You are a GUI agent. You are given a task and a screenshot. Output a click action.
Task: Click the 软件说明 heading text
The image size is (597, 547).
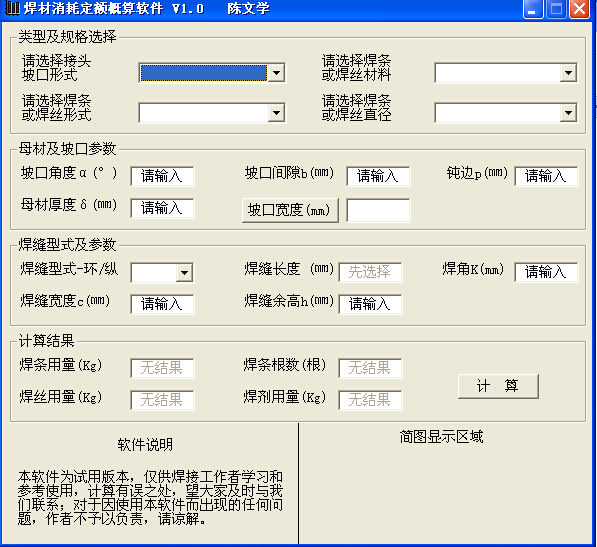pos(145,445)
